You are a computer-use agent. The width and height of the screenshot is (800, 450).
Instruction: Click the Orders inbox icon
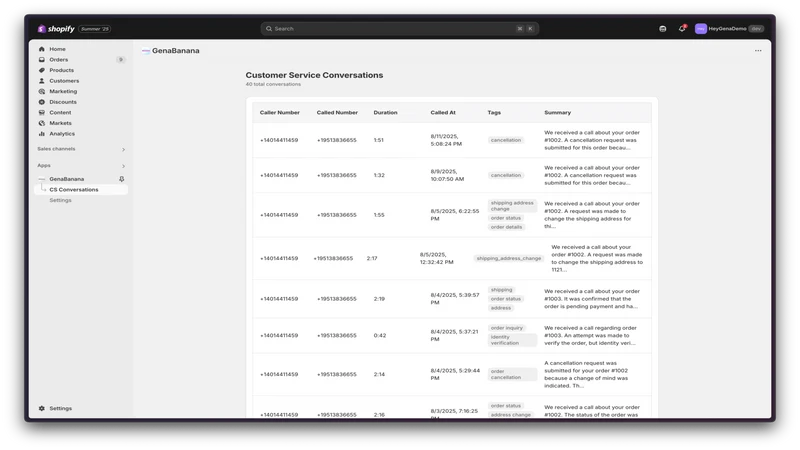[x=42, y=60]
